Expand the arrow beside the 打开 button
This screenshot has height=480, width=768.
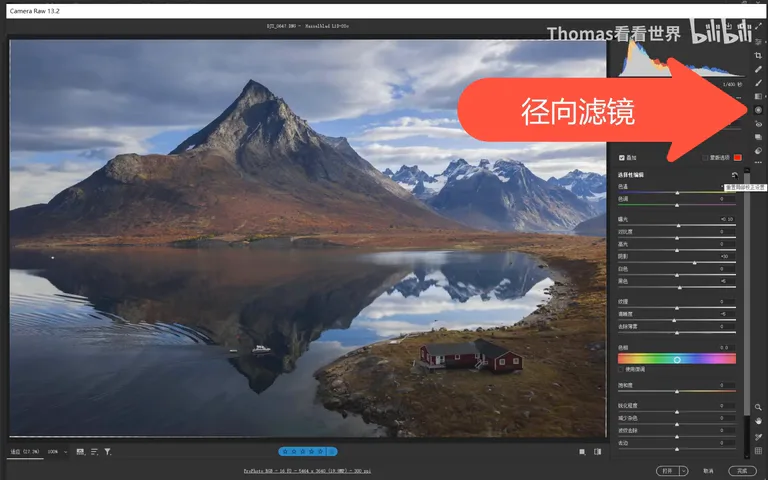click(684, 471)
